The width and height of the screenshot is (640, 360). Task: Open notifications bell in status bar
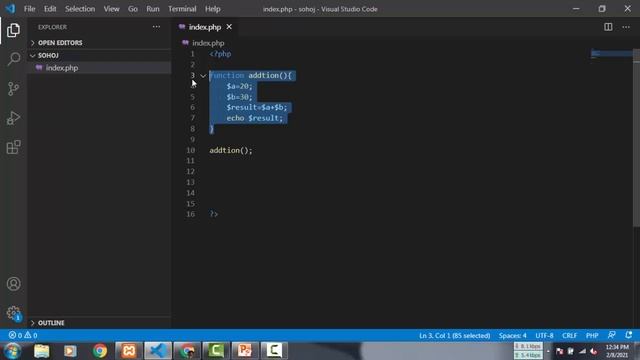tap(629, 335)
